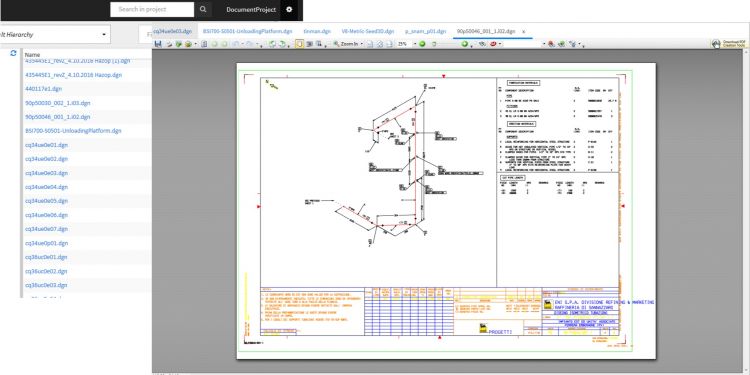
Task: Open cq36uc0e03.dgn in file list
Action: tap(46, 285)
